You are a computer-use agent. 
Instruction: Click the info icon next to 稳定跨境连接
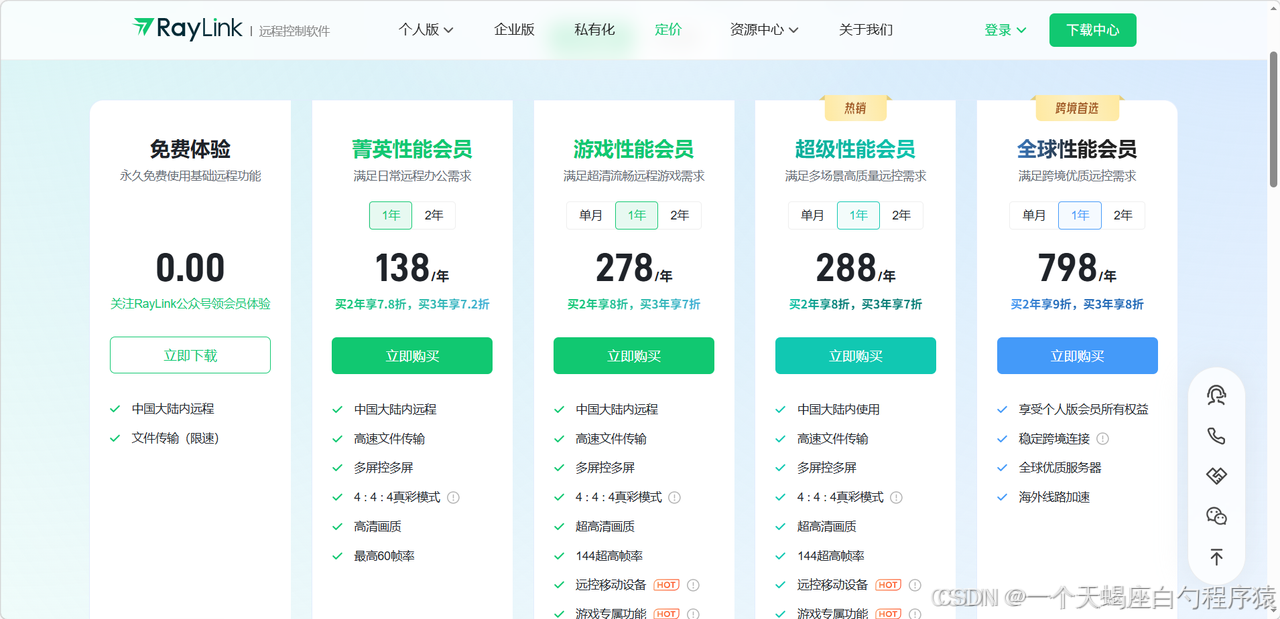pos(1103,438)
